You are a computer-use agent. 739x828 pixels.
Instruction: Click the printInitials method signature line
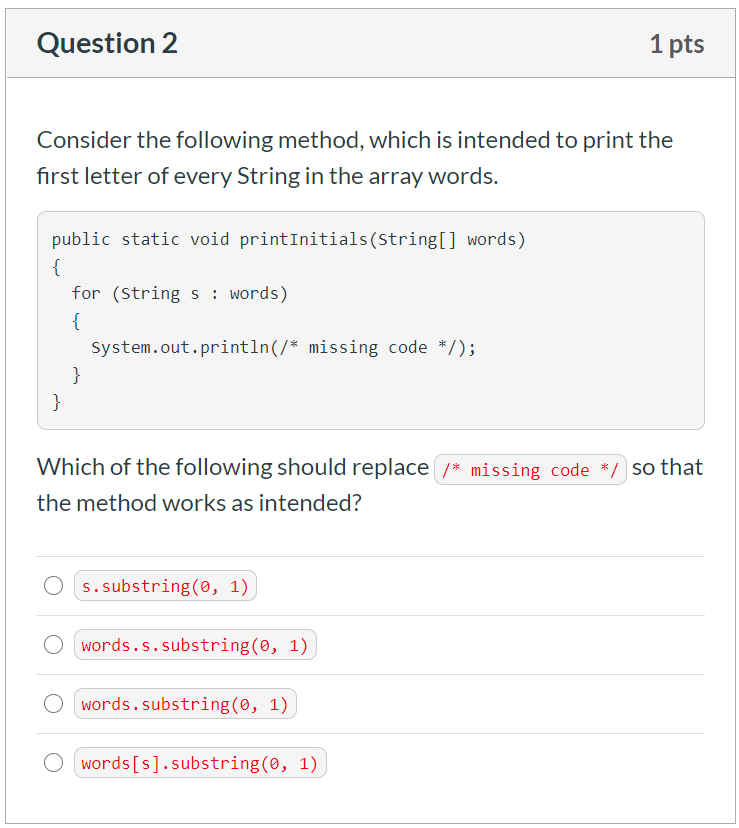tap(288, 239)
